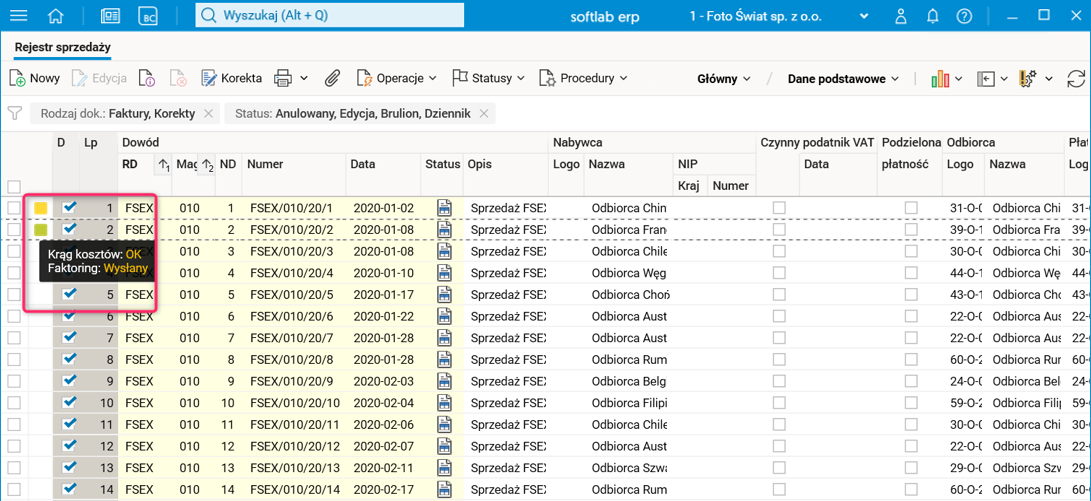Open the hamburger main menu

(x=19, y=15)
